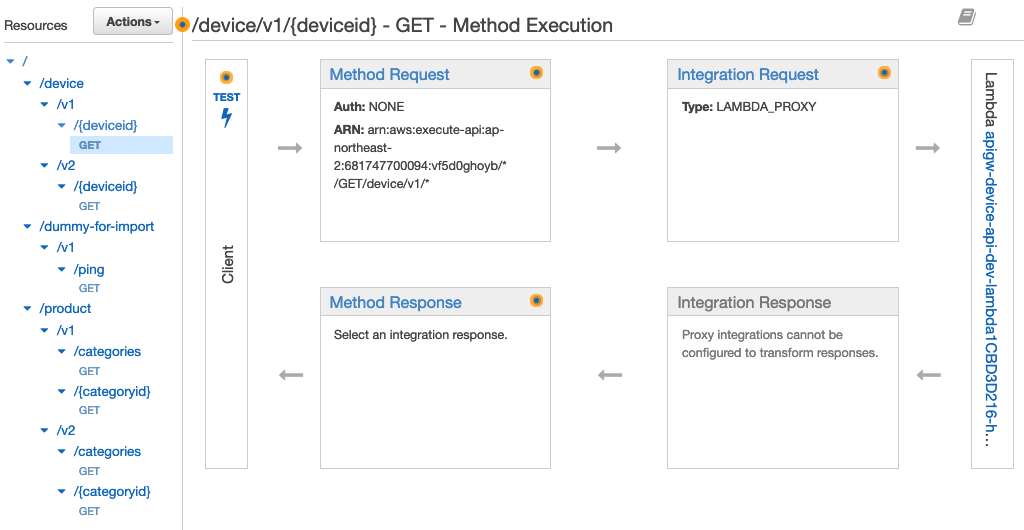Viewport: 1024px width, 530px height.
Task: Select GET method under /ping
Action: tap(89, 288)
